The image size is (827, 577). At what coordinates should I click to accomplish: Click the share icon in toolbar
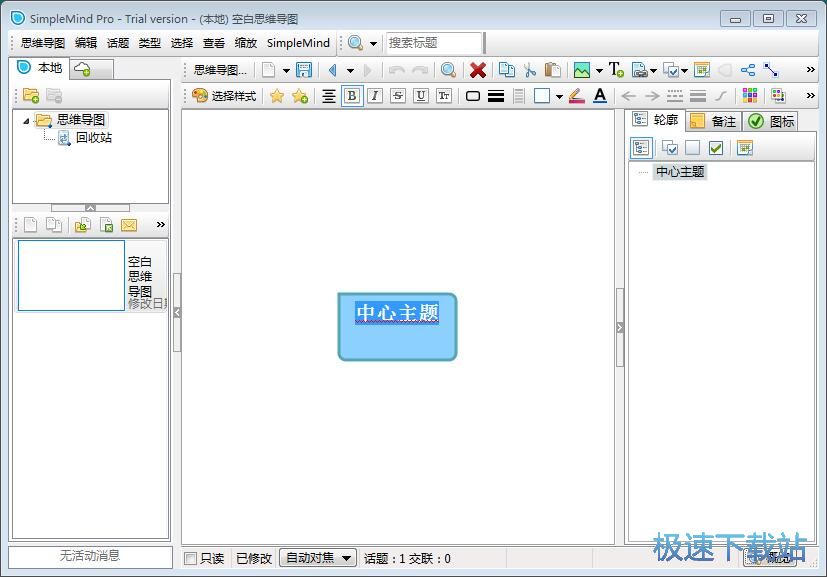(x=748, y=70)
